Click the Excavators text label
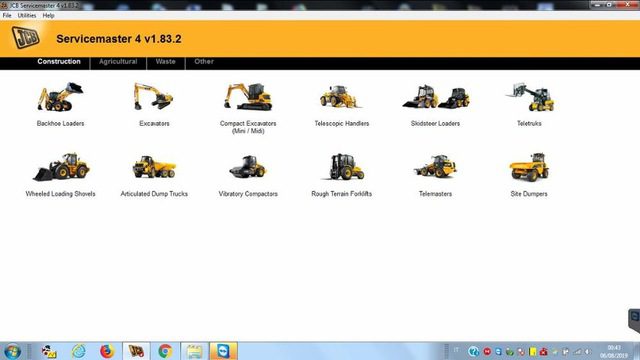Image resolution: width=640 pixels, height=360 pixels. [x=154, y=123]
